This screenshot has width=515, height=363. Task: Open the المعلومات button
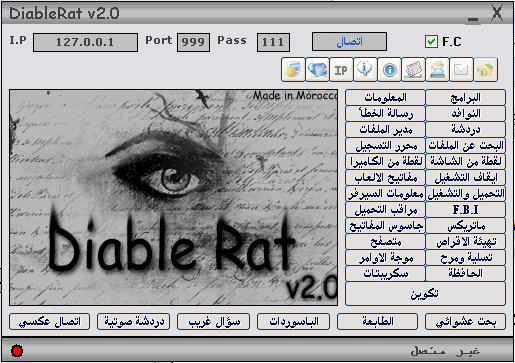coord(385,97)
